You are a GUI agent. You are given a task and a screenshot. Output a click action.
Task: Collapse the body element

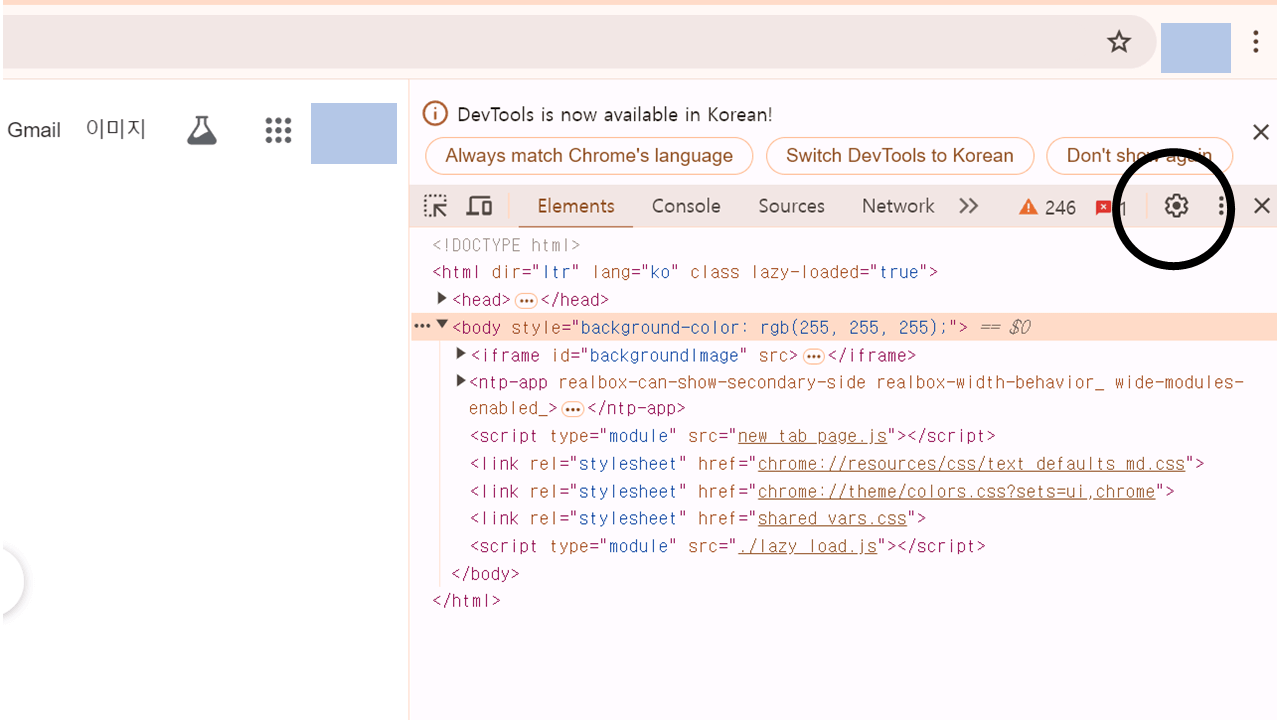click(x=442, y=326)
